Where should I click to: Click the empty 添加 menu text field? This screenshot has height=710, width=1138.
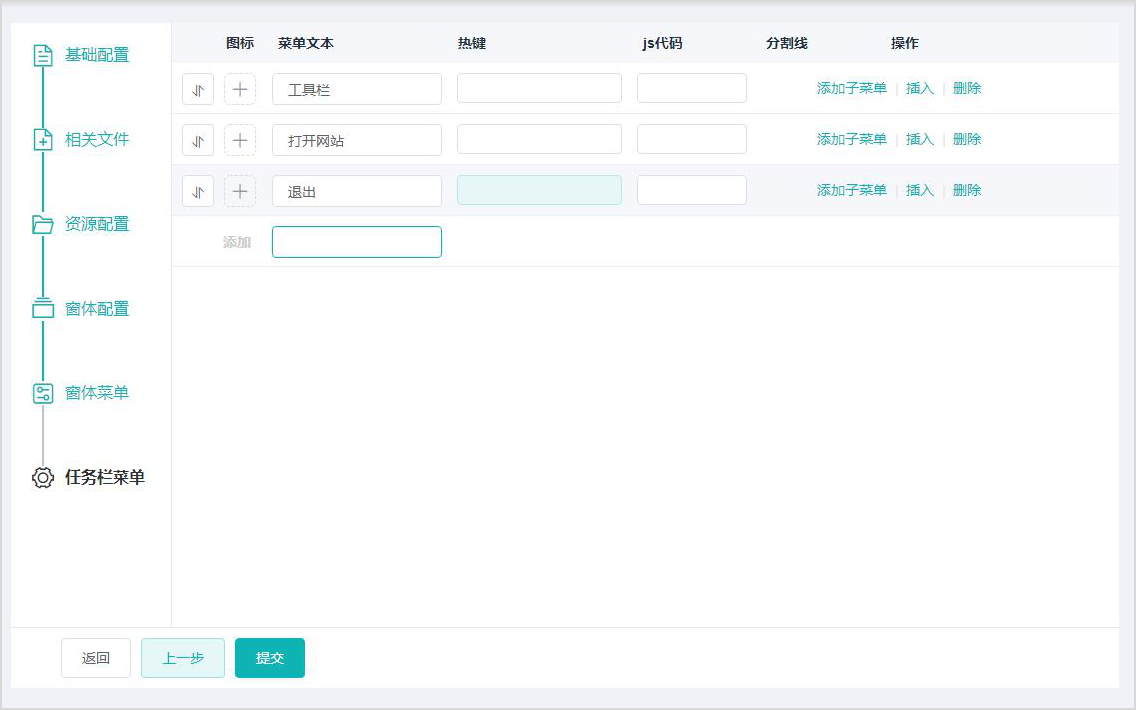(356, 242)
